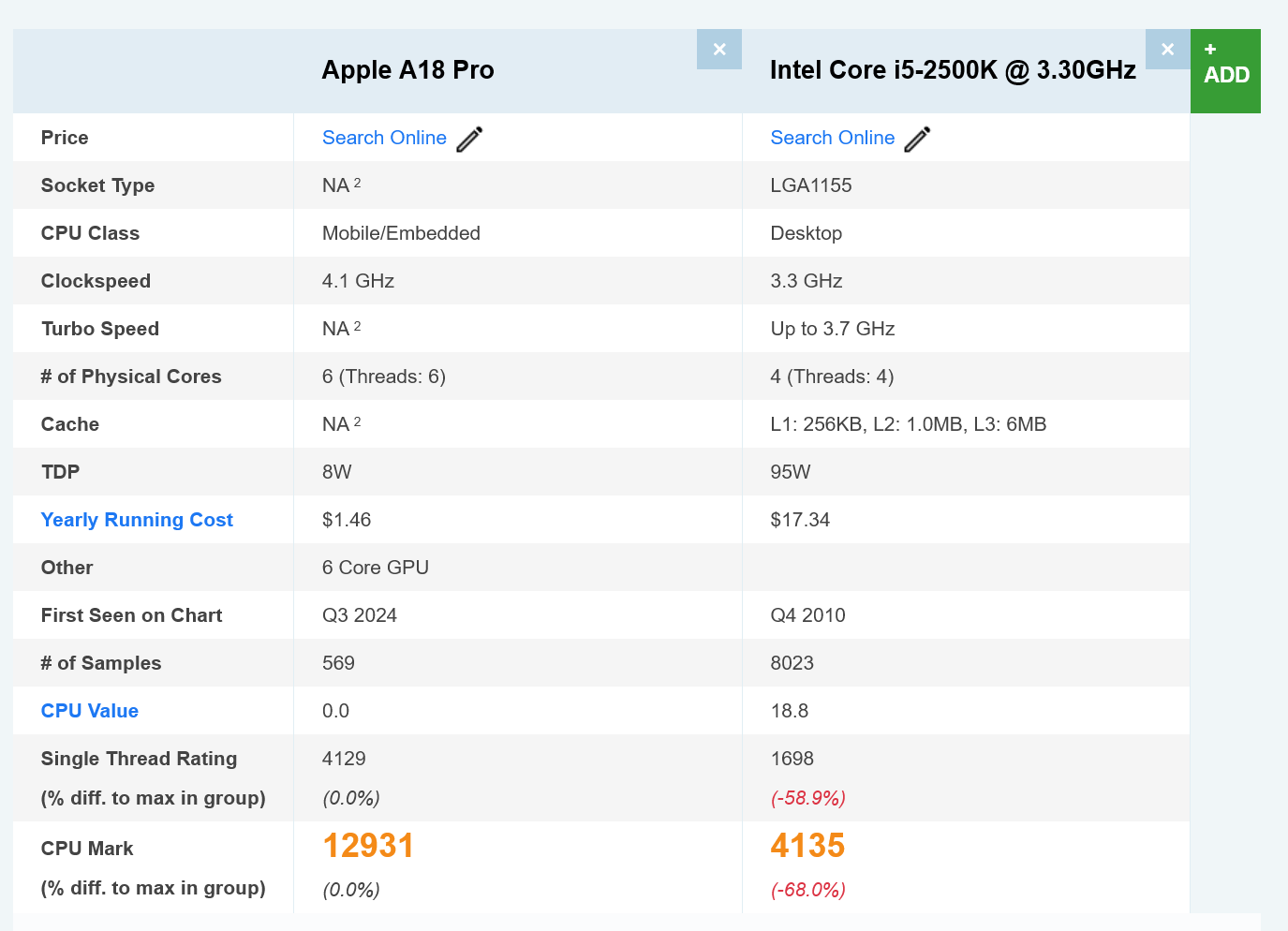The width and height of the screenshot is (1288, 931).
Task: Select the 12931 CPU Mark score
Action: (368, 846)
